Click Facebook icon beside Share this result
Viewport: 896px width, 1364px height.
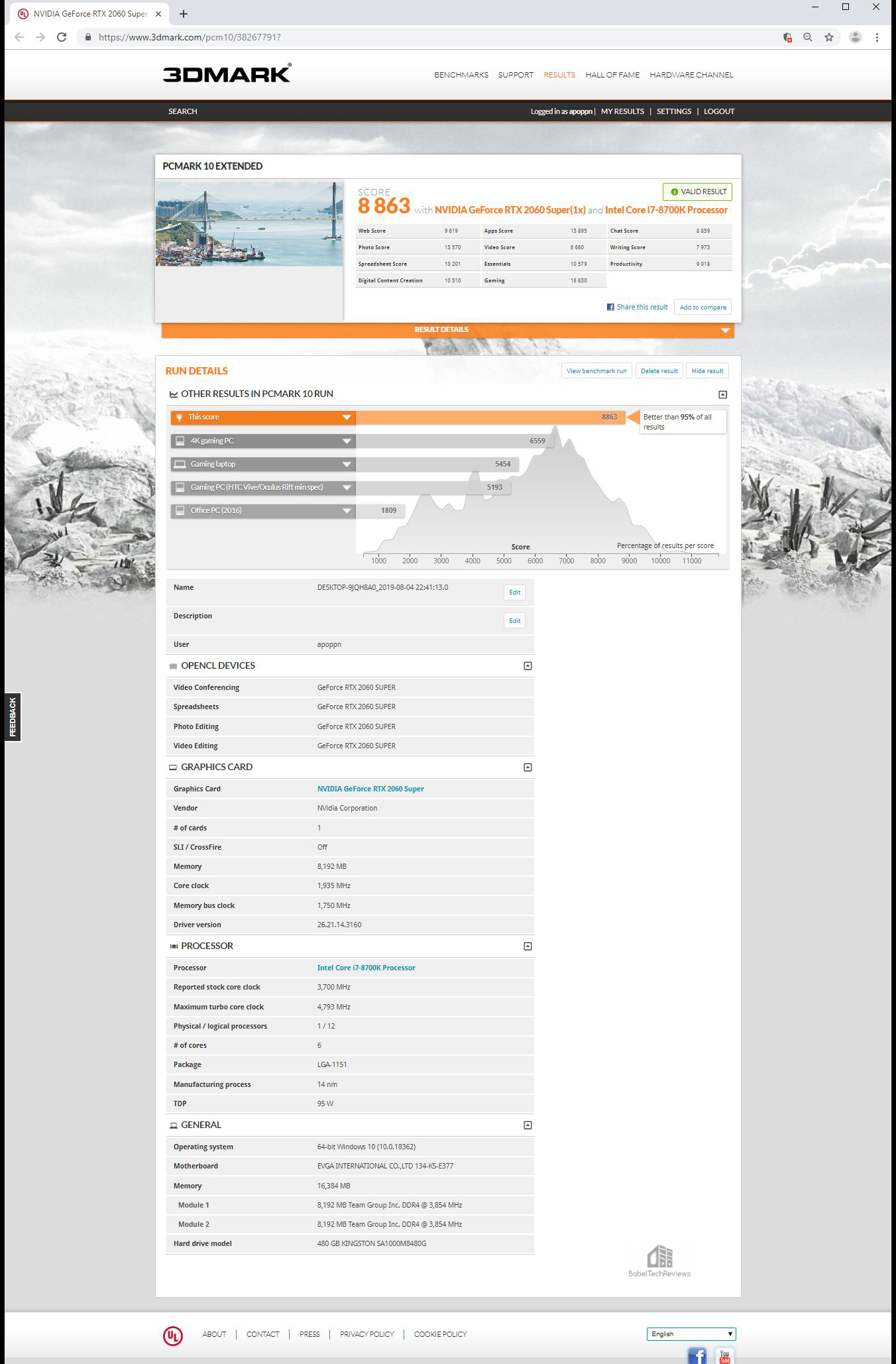pos(610,307)
